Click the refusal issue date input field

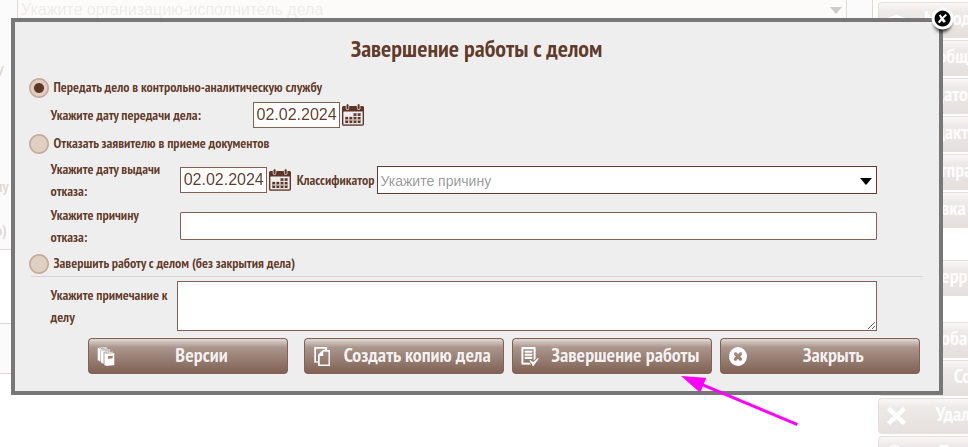coord(223,180)
